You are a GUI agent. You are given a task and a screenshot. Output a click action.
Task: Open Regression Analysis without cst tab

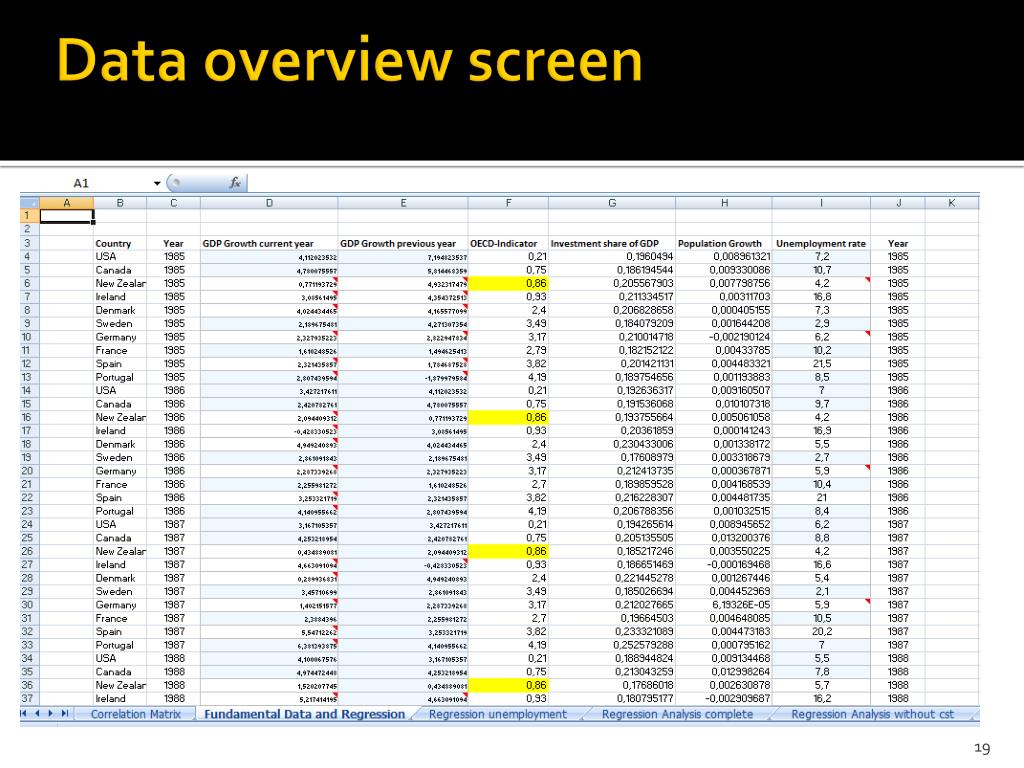(x=872, y=714)
